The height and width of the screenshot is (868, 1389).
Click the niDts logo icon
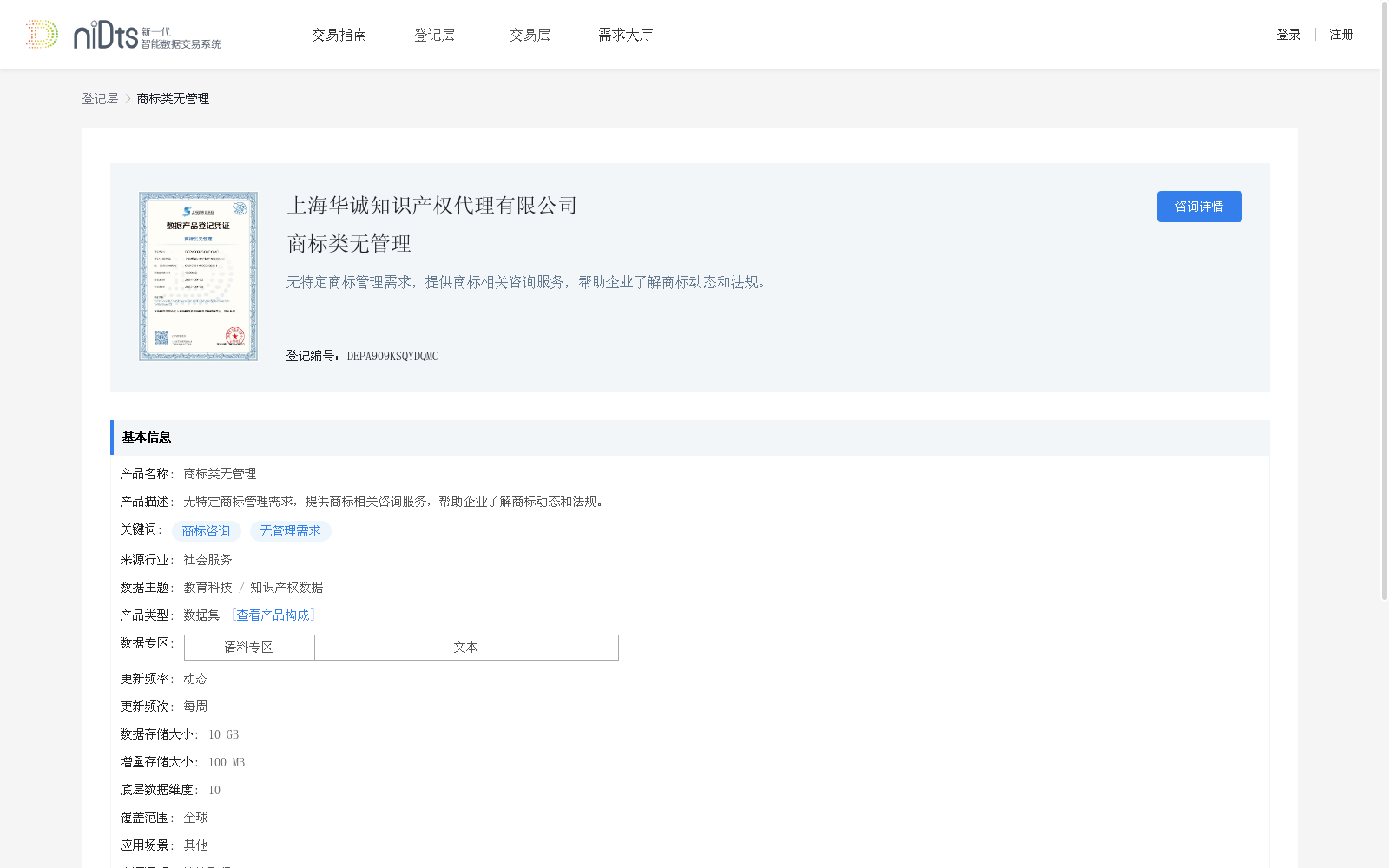pos(122,35)
